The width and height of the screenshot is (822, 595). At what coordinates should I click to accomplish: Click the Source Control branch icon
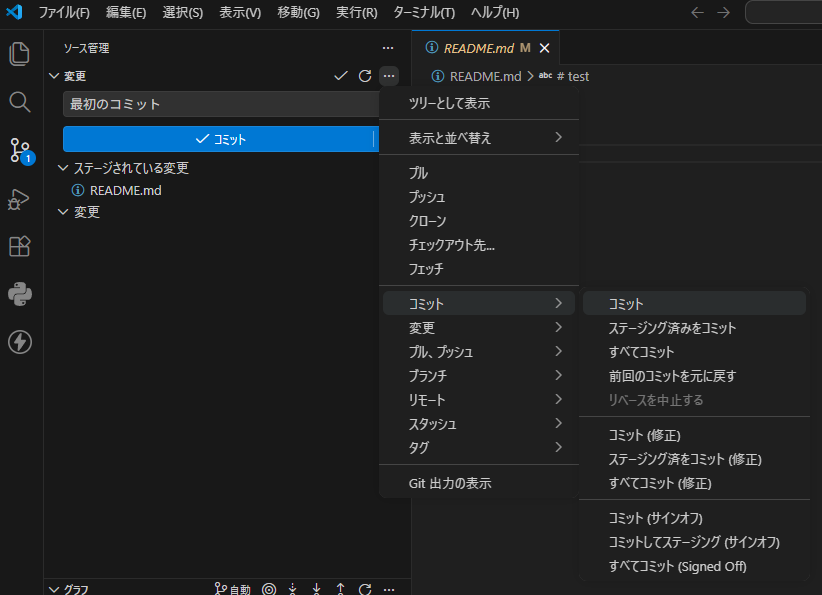pyautogui.click(x=20, y=150)
